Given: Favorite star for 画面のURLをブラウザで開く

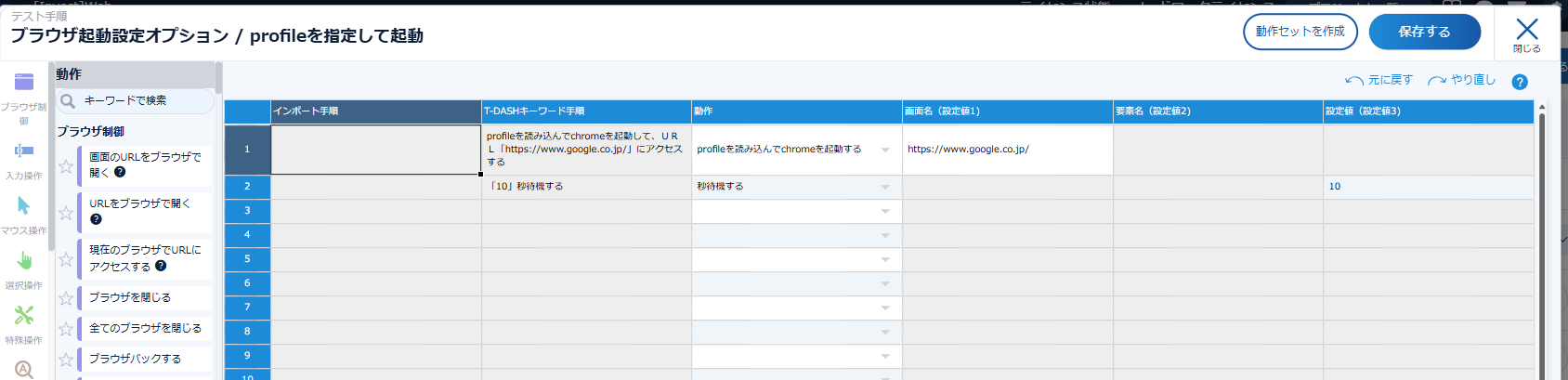Looking at the screenshot, I should coord(66,166).
